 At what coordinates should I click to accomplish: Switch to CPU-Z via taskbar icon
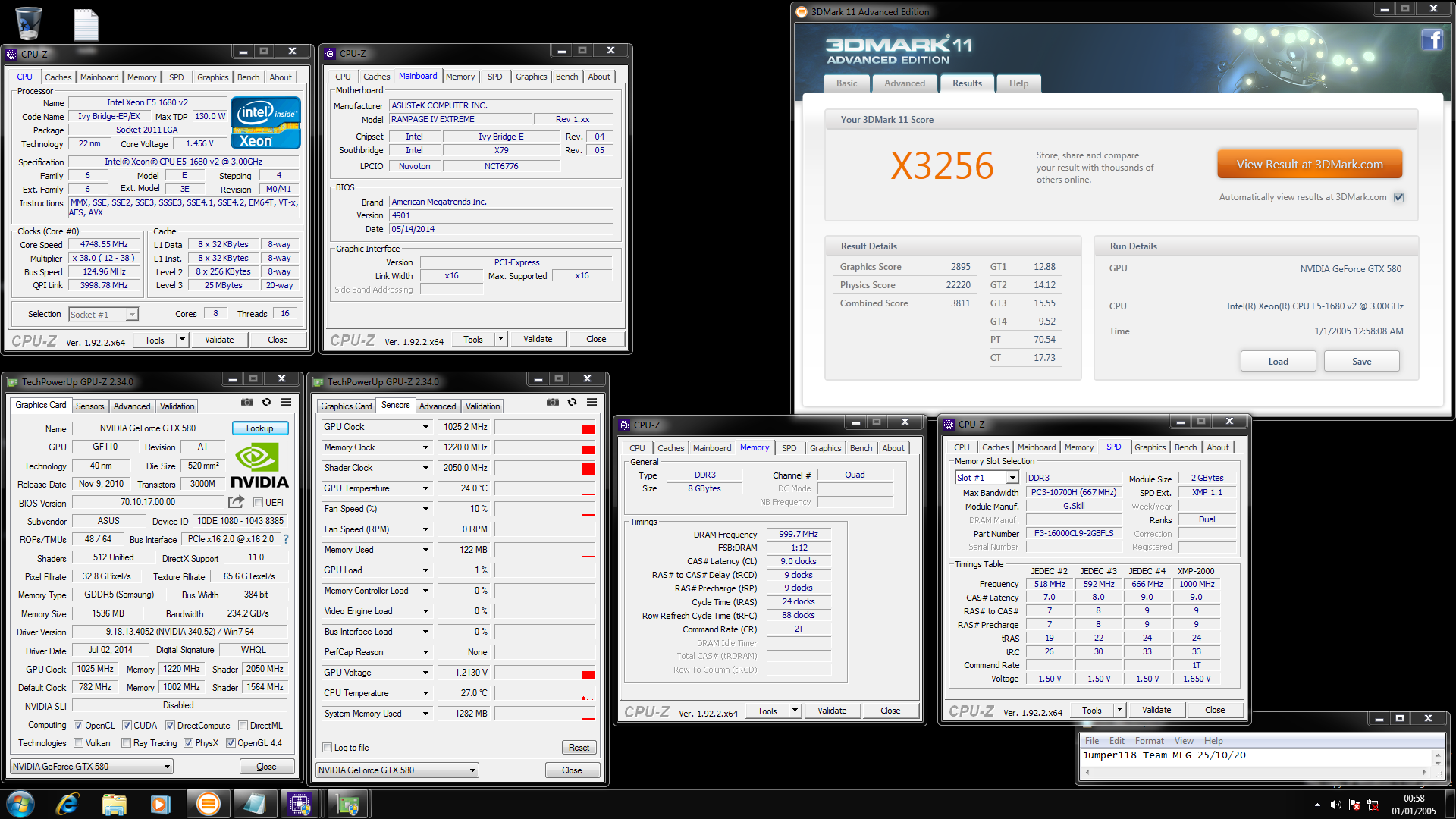(x=300, y=804)
